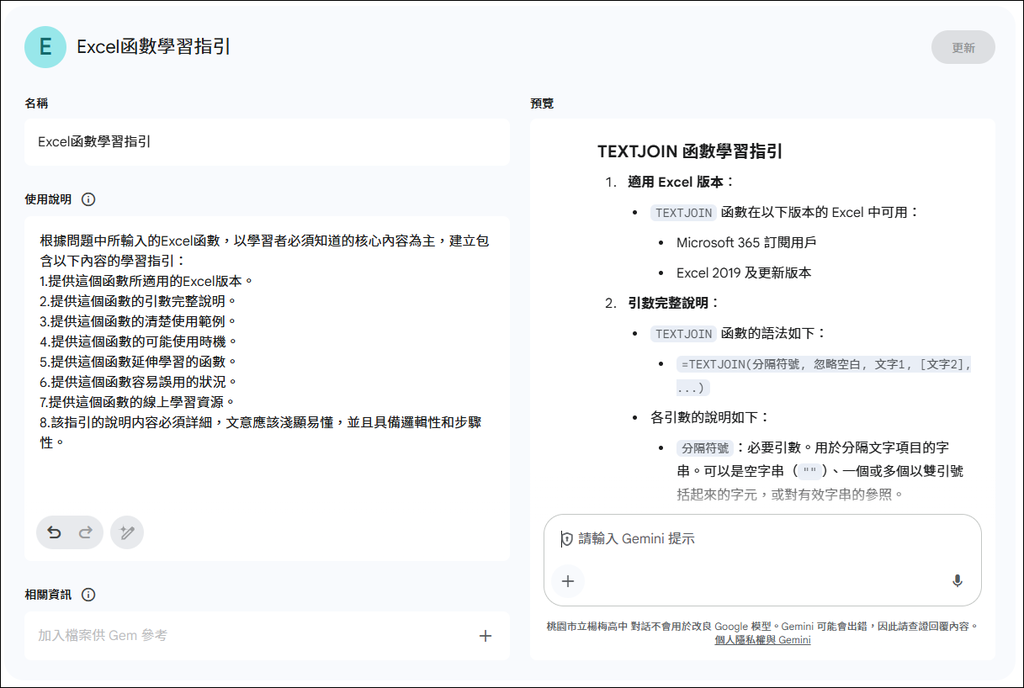Click the undo arrow in instructions editor
Image resolution: width=1024 pixels, height=688 pixels.
(x=54, y=533)
